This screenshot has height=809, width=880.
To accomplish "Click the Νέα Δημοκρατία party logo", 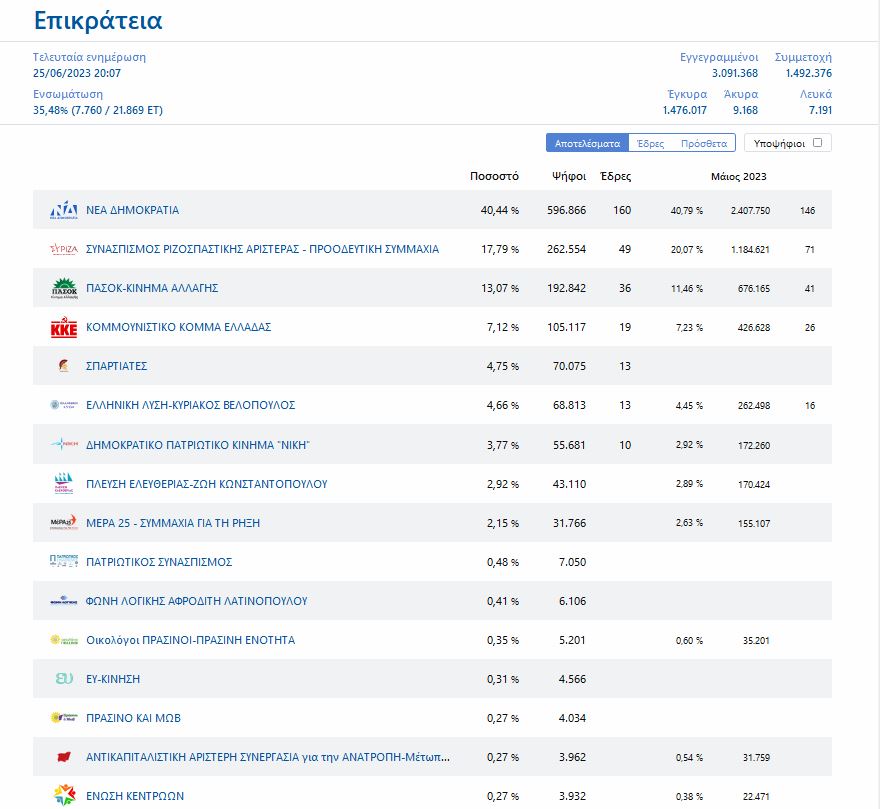I will 64,210.
